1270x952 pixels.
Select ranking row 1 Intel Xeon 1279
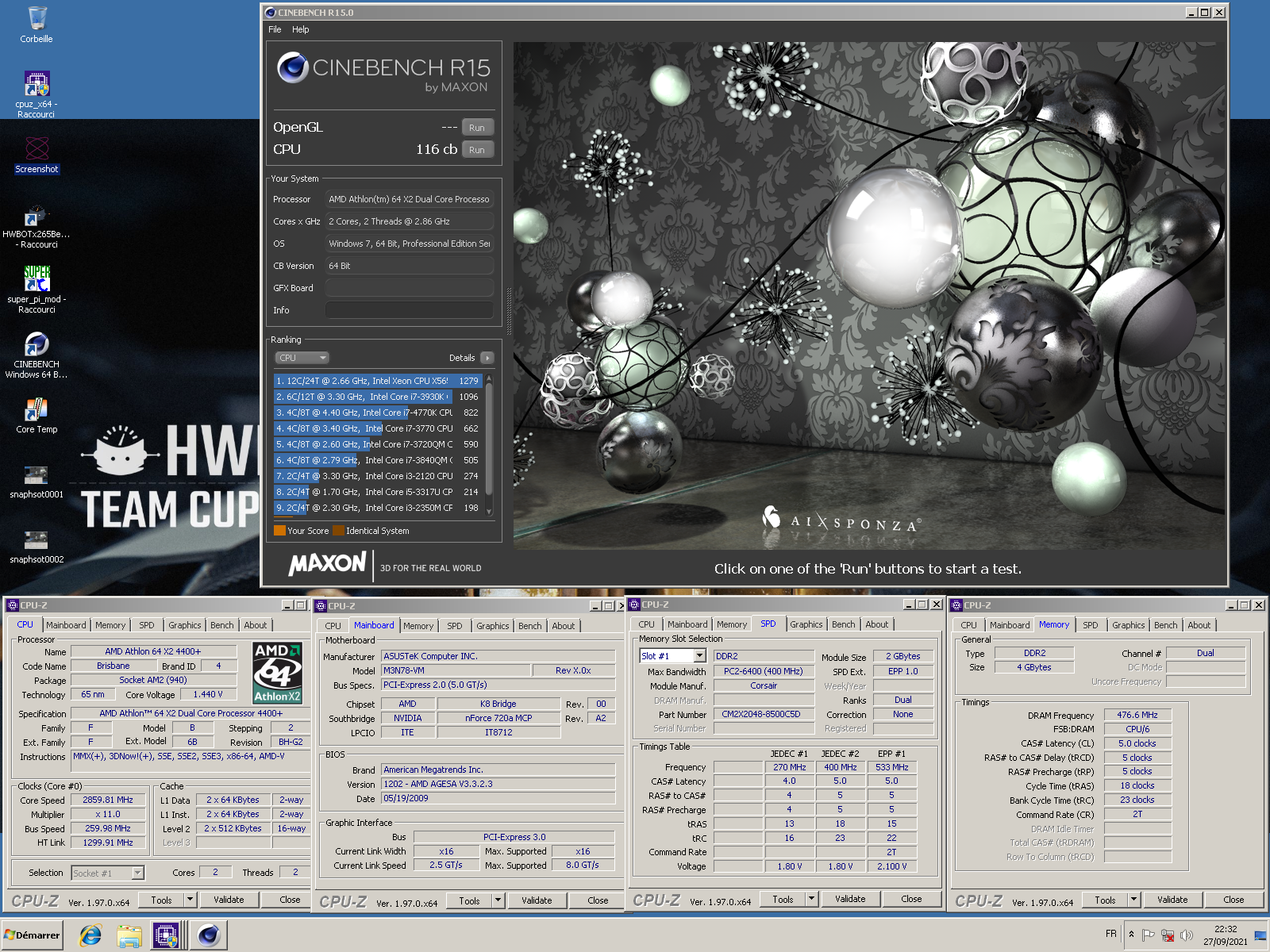[378, 381]
